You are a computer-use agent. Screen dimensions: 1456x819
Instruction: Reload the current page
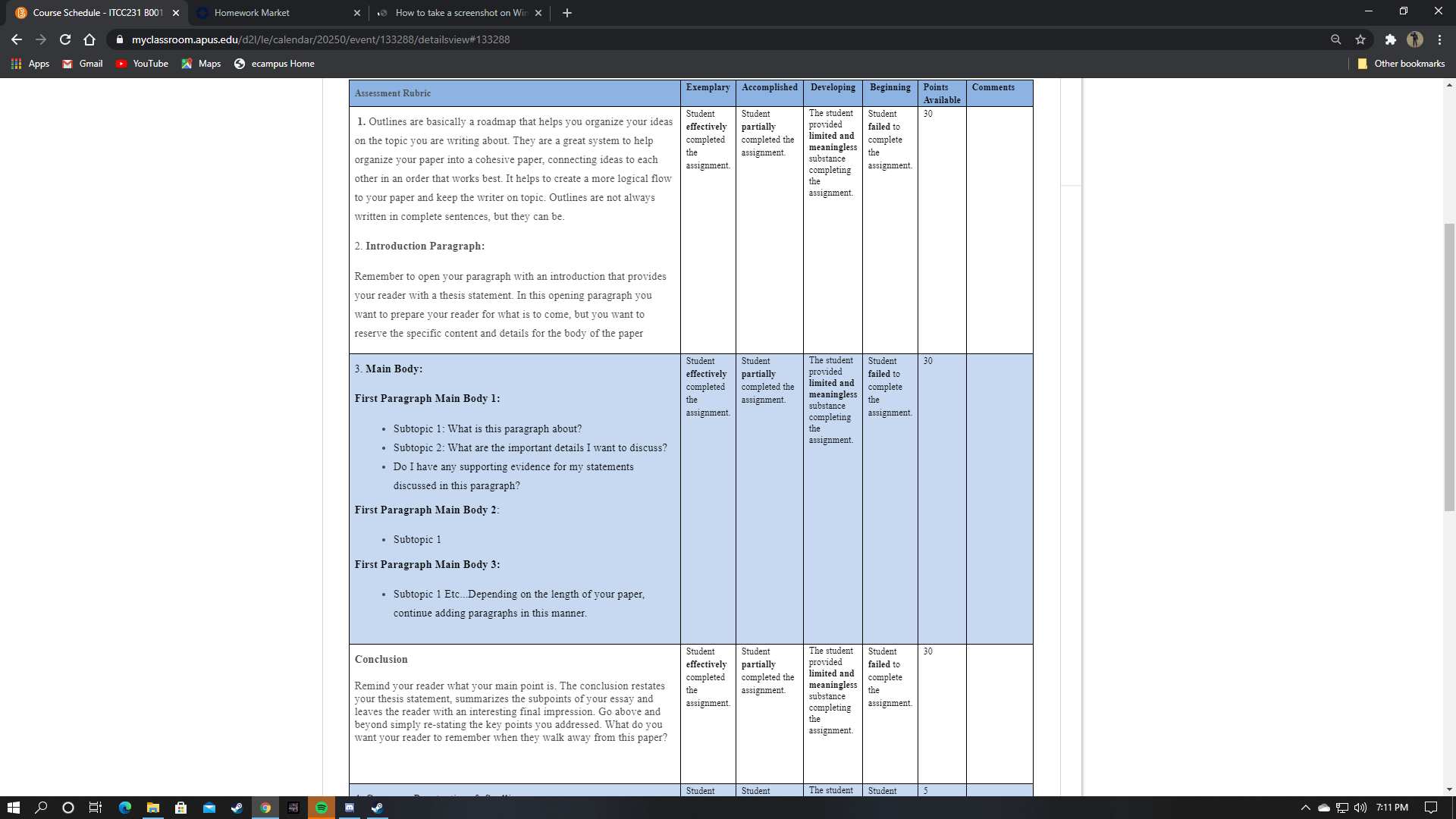click(x=65, y=39)
